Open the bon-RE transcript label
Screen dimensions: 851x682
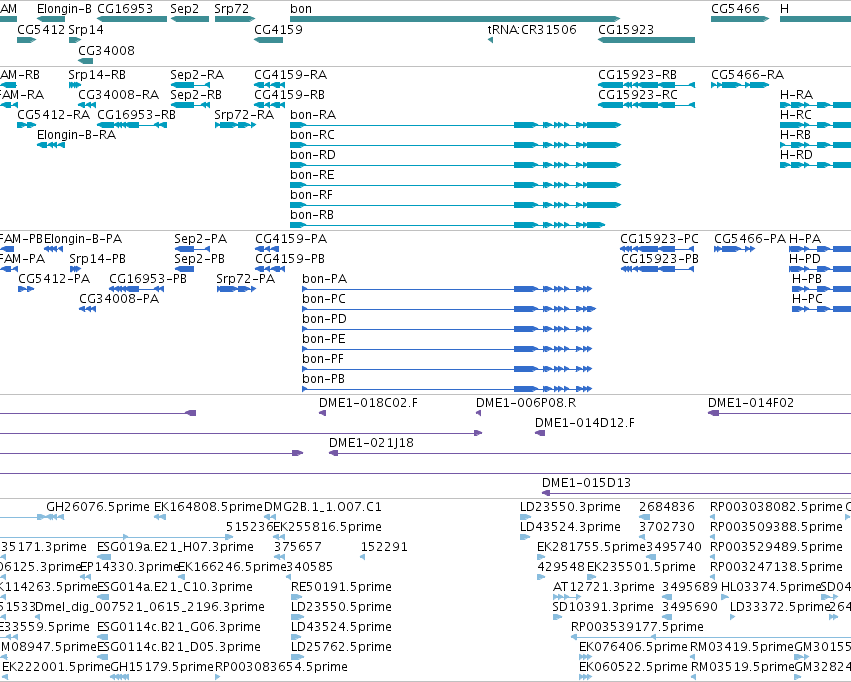[312, 175]
